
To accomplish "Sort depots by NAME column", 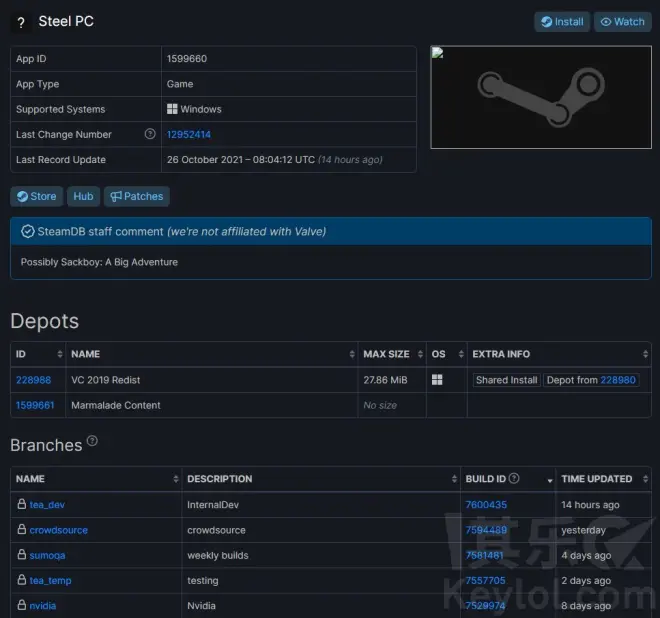I will [212, 354].
